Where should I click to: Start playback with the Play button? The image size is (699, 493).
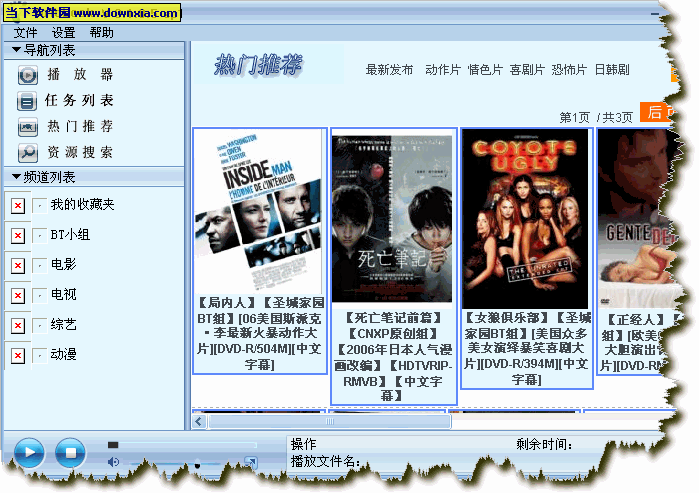(29, 452)
